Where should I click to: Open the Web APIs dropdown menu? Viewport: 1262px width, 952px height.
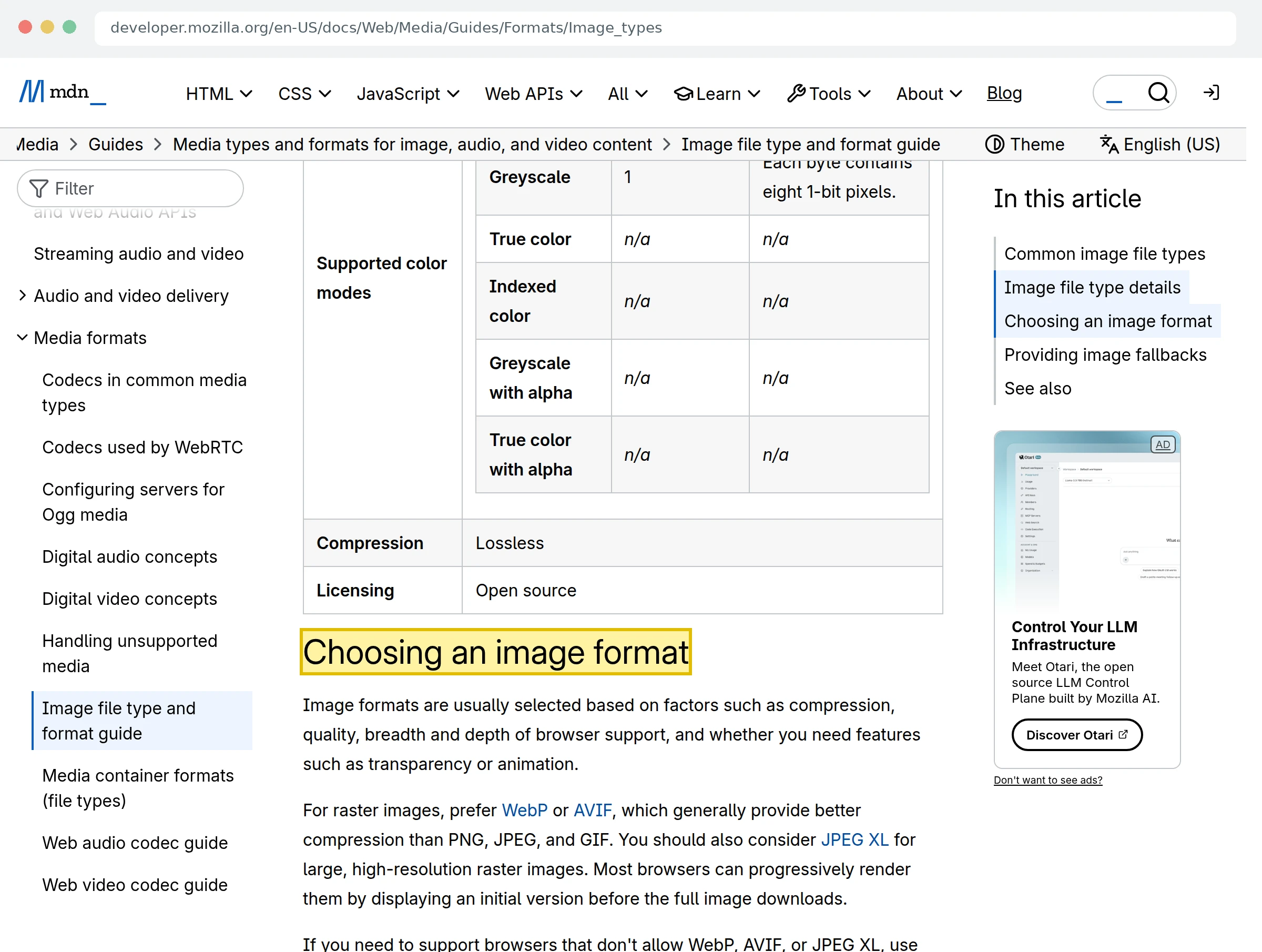tap(533, 94)
